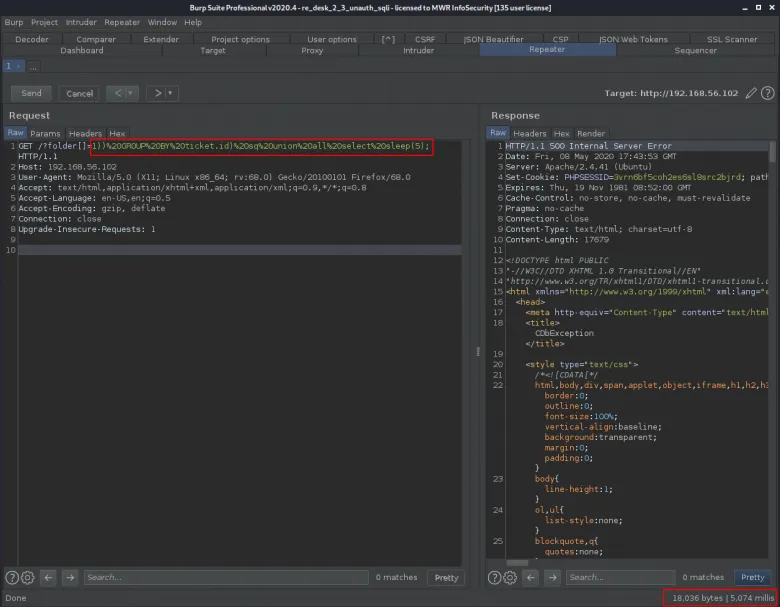Switch to the Project options tab
This screenshot has width=780, height=607.
tap(240, 39)
